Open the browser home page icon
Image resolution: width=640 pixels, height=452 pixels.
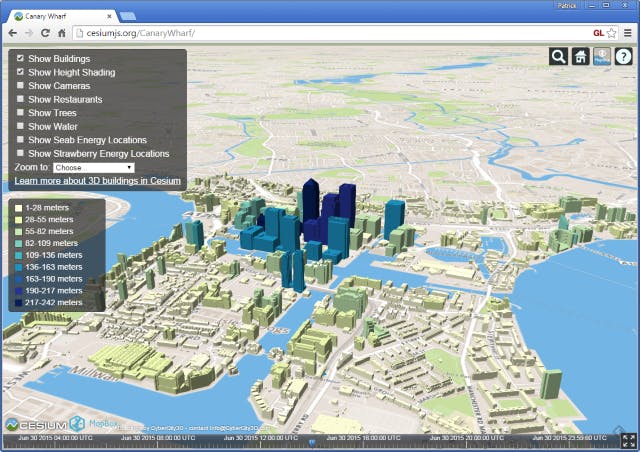62,33
